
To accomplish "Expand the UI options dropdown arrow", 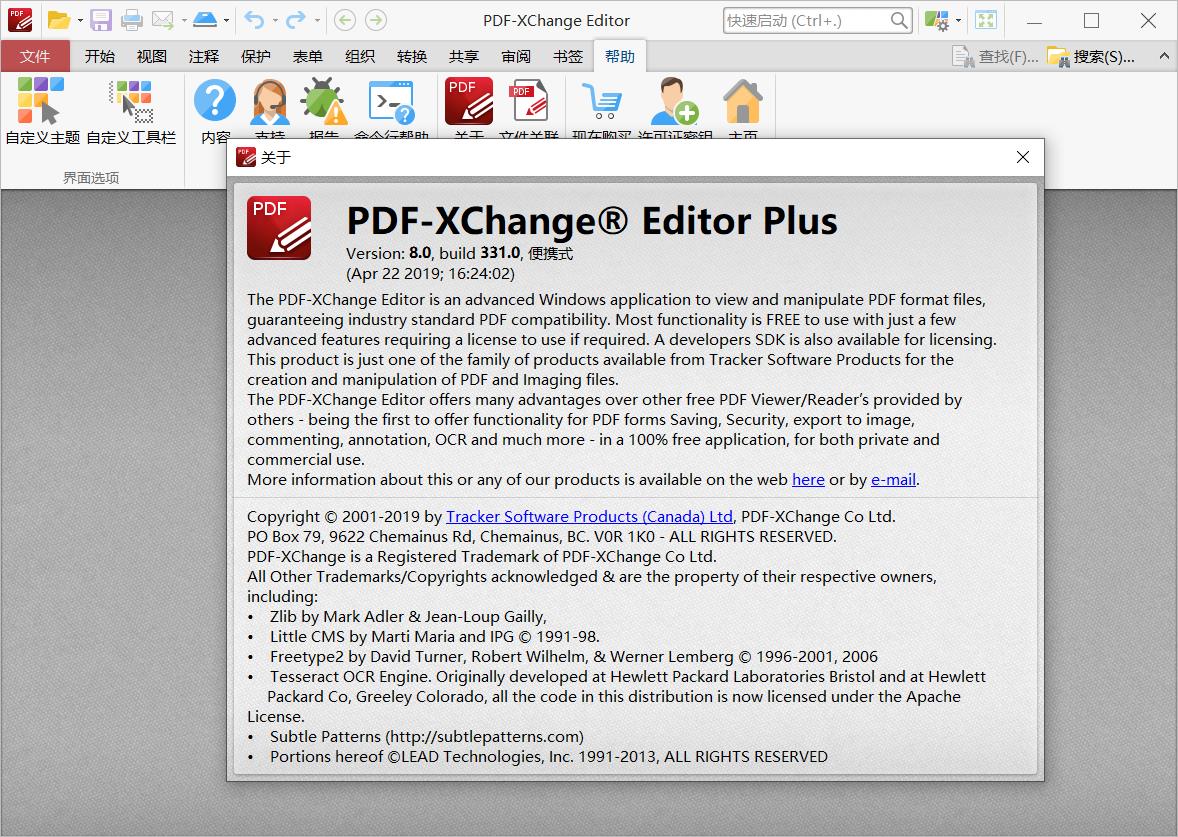I will pos(958,20).
